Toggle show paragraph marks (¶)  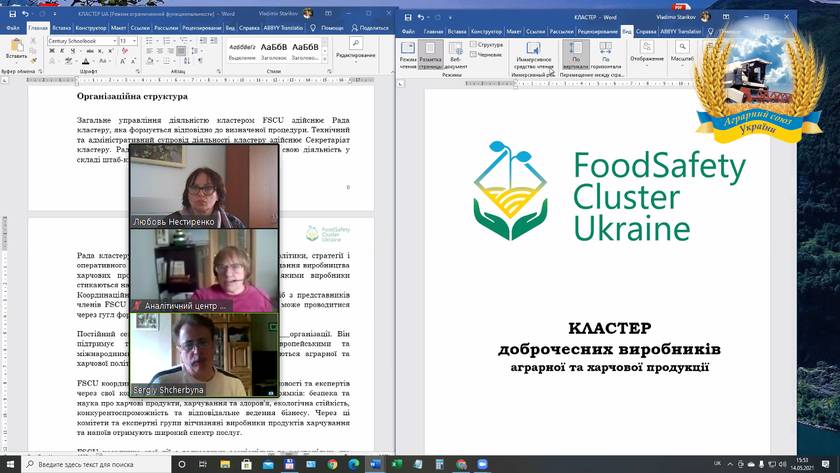[x=200, y=61]
